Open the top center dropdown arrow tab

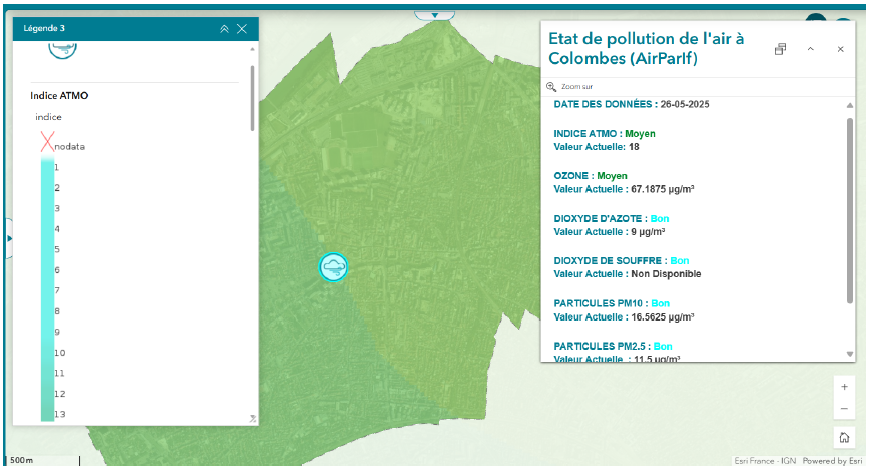pos(434,15)
